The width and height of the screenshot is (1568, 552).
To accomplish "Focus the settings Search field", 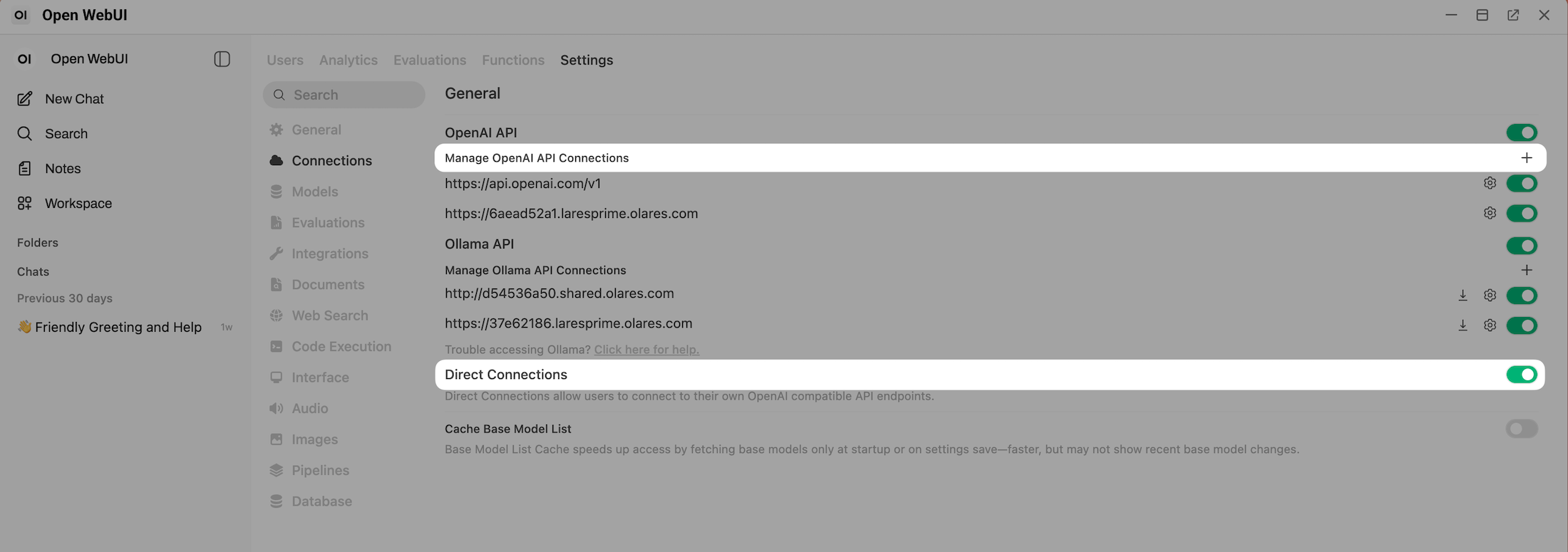I will click(x=344, y=95).
